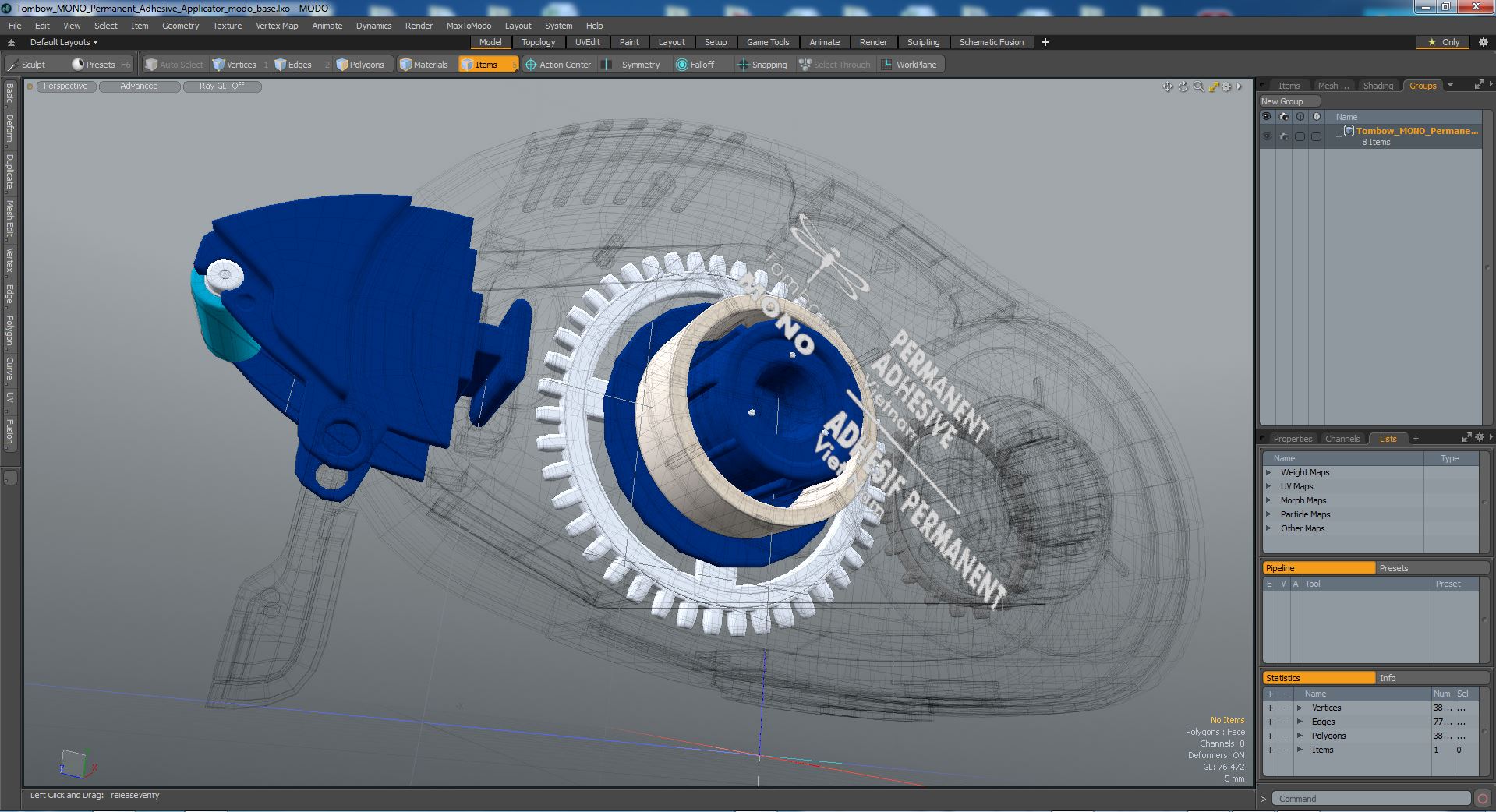Switch to the Shading tab
Viewport: 1496px width, 812px height.
1378,86
